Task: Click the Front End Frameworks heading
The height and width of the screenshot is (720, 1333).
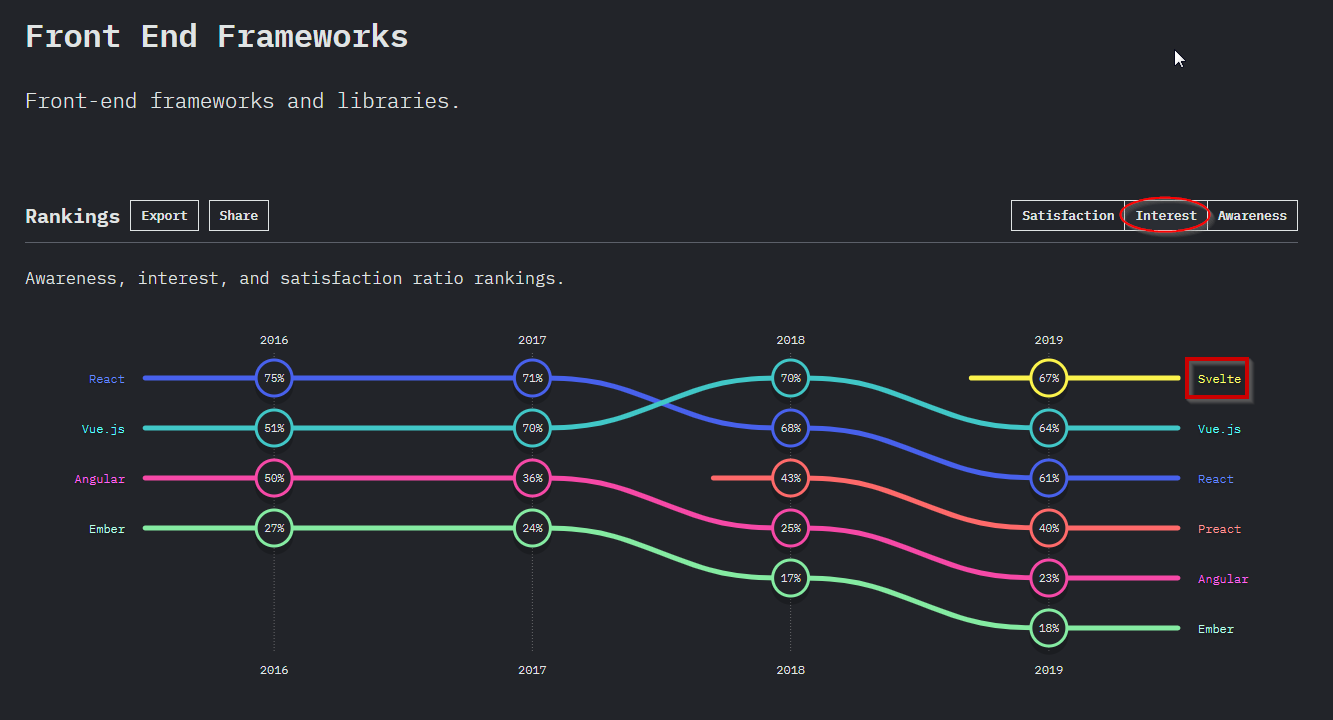Action: coord(217,37)
